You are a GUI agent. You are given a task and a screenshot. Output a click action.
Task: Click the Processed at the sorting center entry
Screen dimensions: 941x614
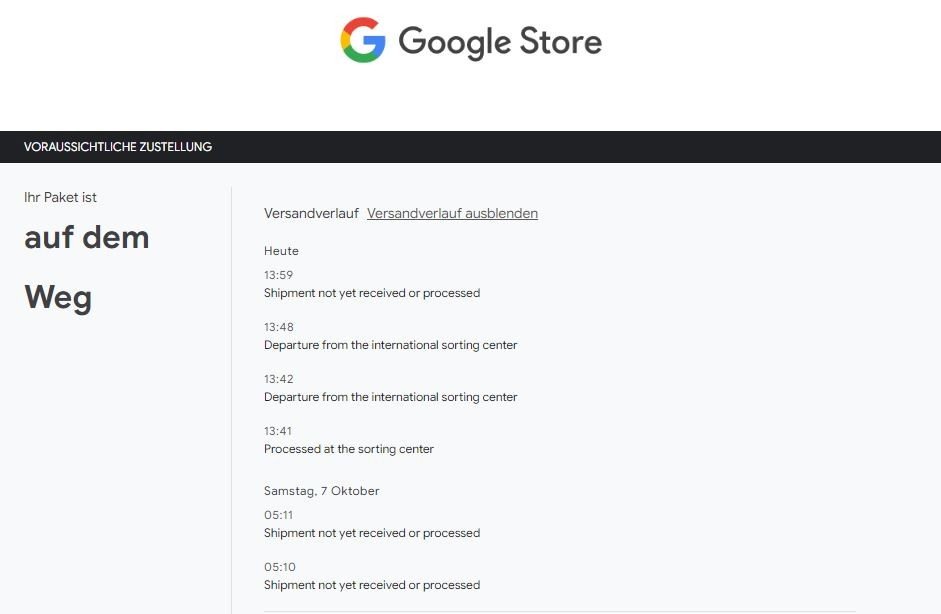click(x=349, y=449)
